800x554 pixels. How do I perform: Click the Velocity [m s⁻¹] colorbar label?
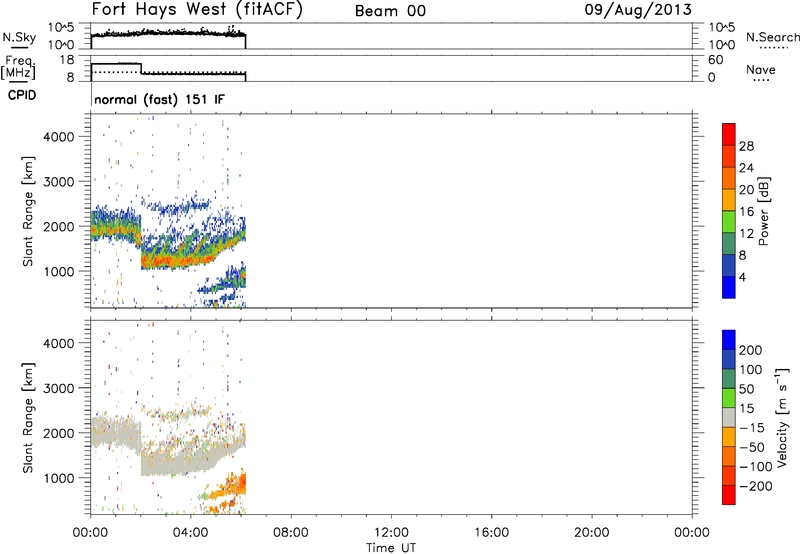tap(783, 417)
